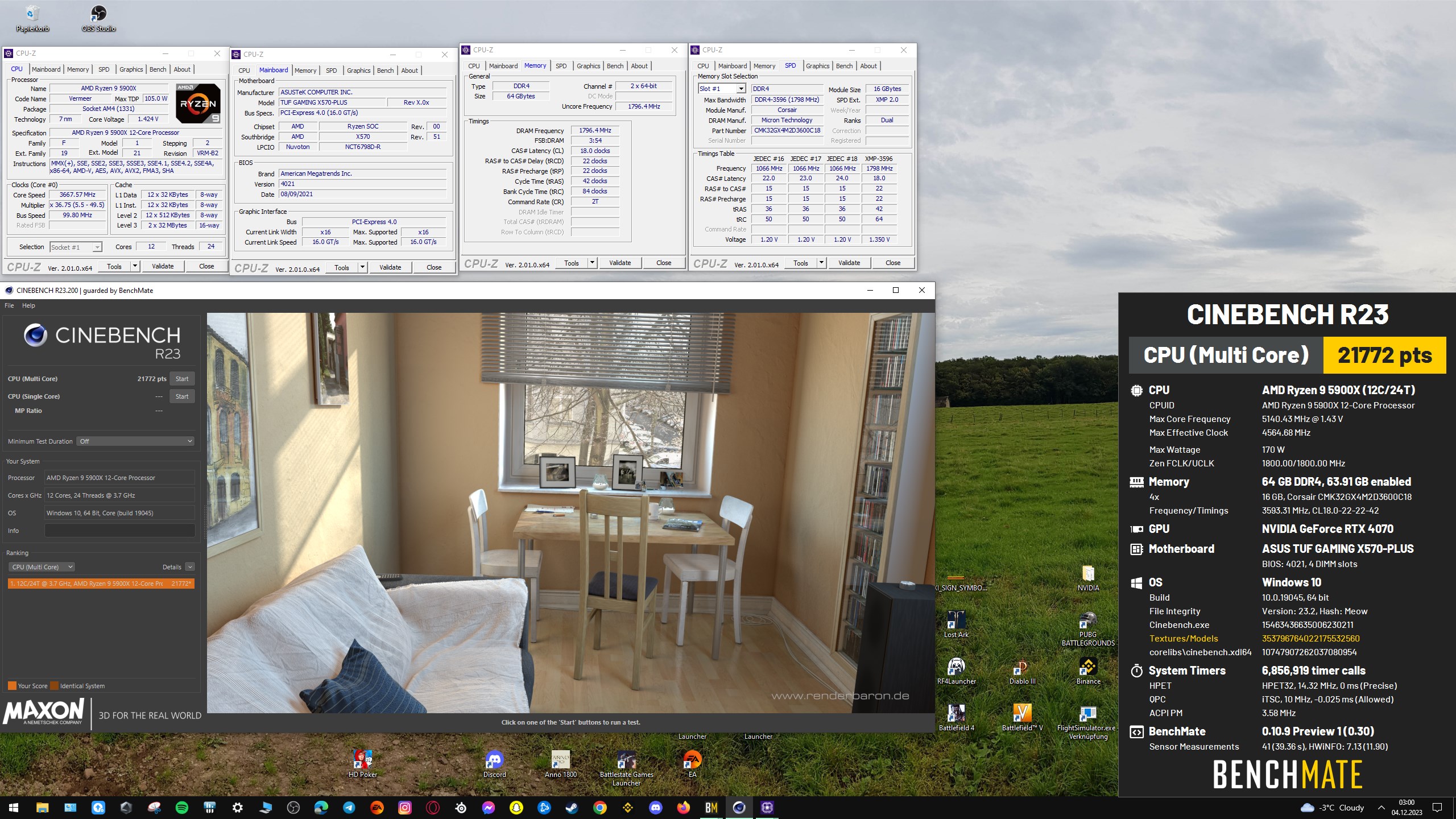Open the Socket #1 selection dropdown in CPU-Z
Image resolution: width=1456 pixels, height=819 pixels.
coord(76,247)
